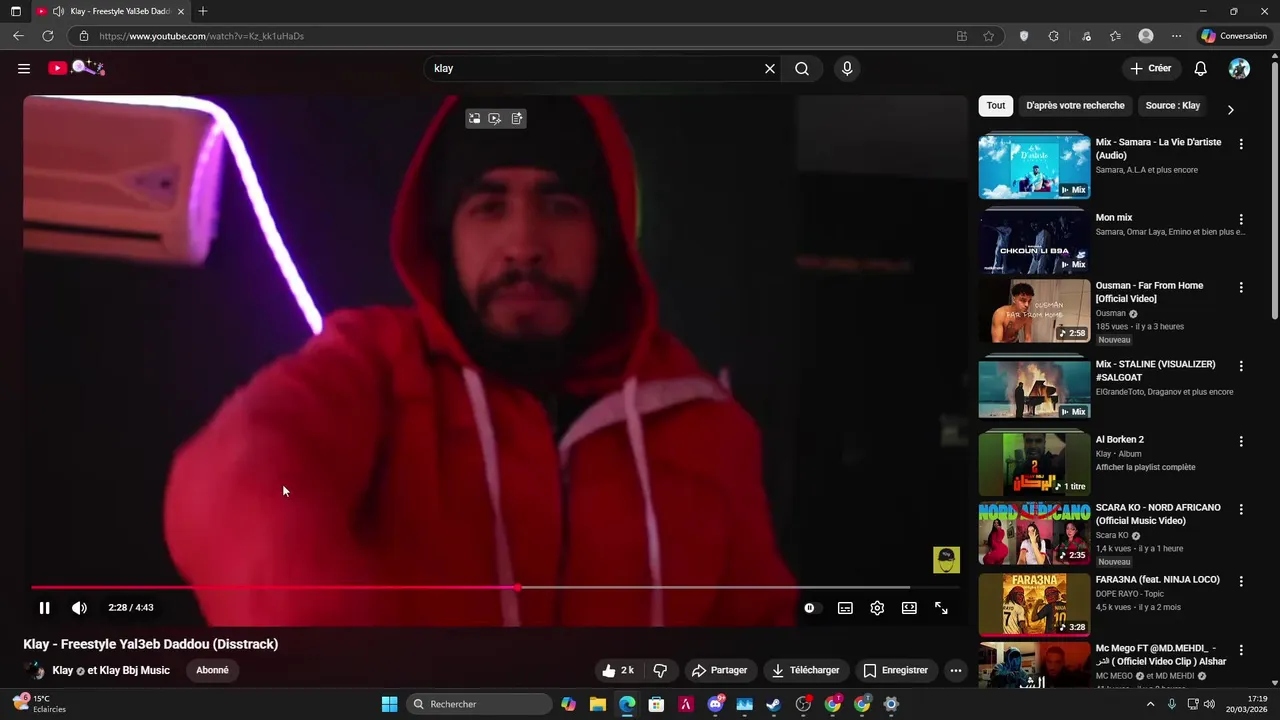Viewport: 1280px width, 720px height.
Task: Enter full screen mode
Action: [941, 608]
